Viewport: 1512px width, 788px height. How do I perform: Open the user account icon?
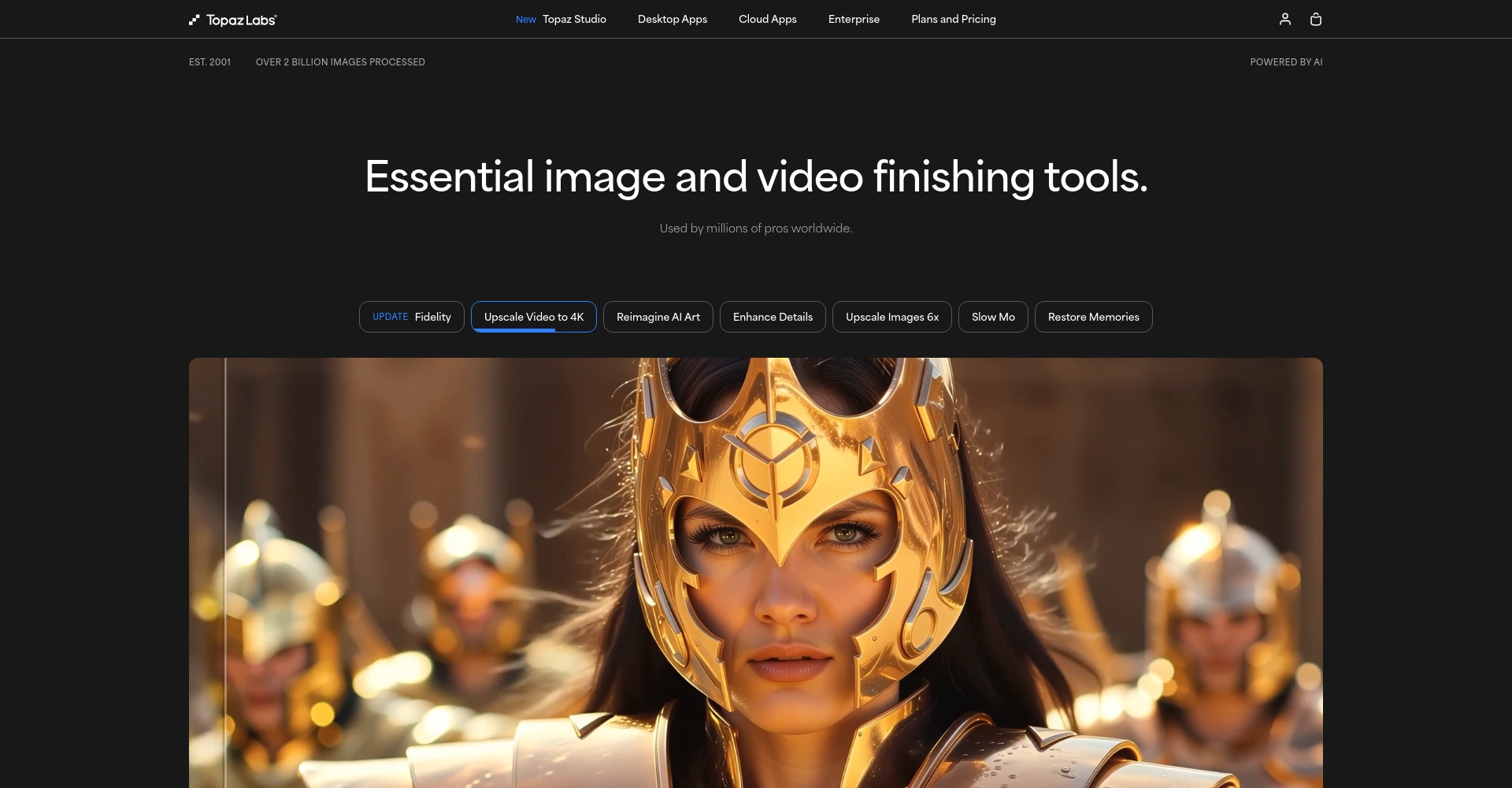click(1284, 19)
